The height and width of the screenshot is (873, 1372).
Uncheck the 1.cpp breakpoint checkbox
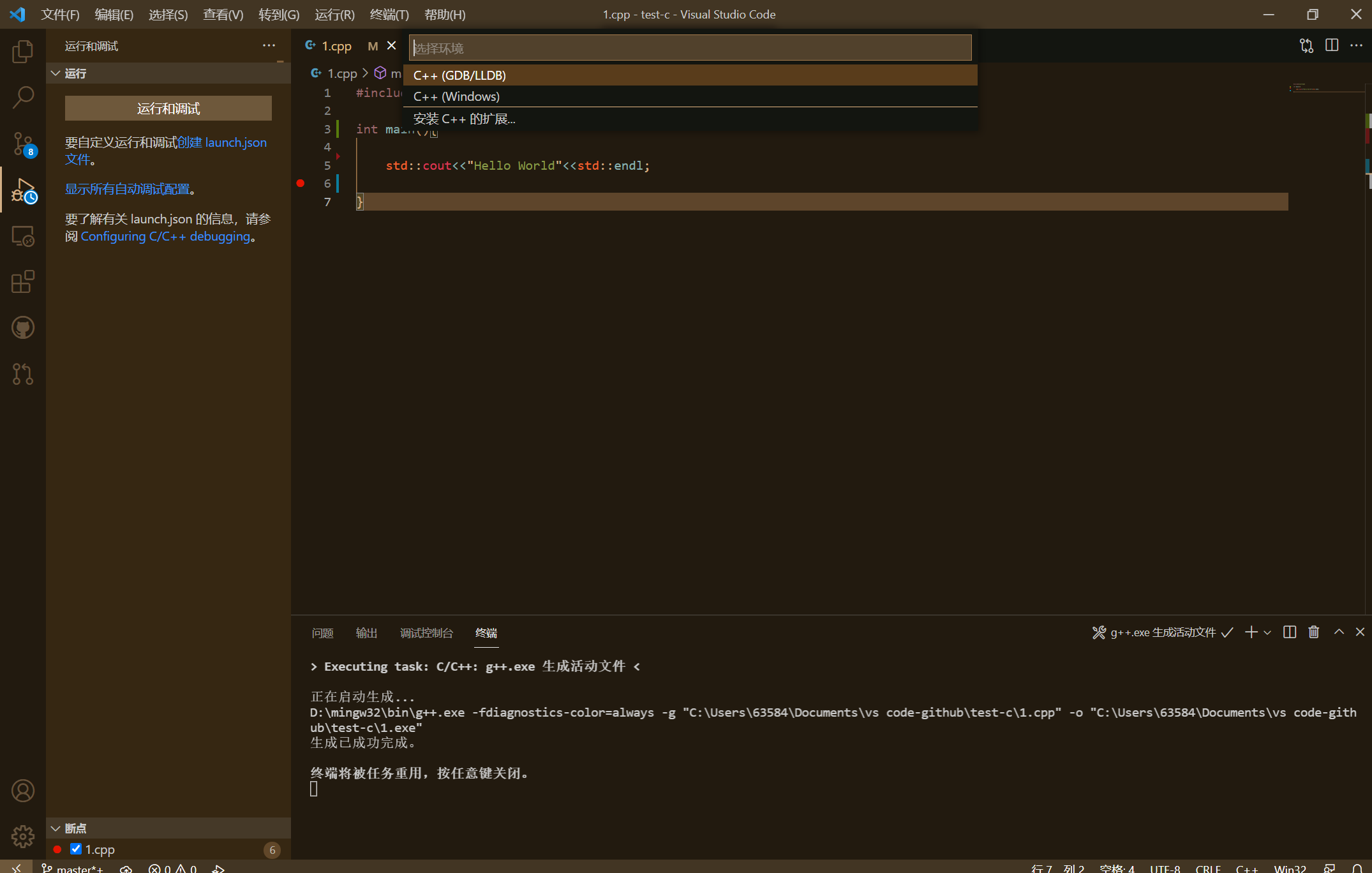(x=76, y=849)
